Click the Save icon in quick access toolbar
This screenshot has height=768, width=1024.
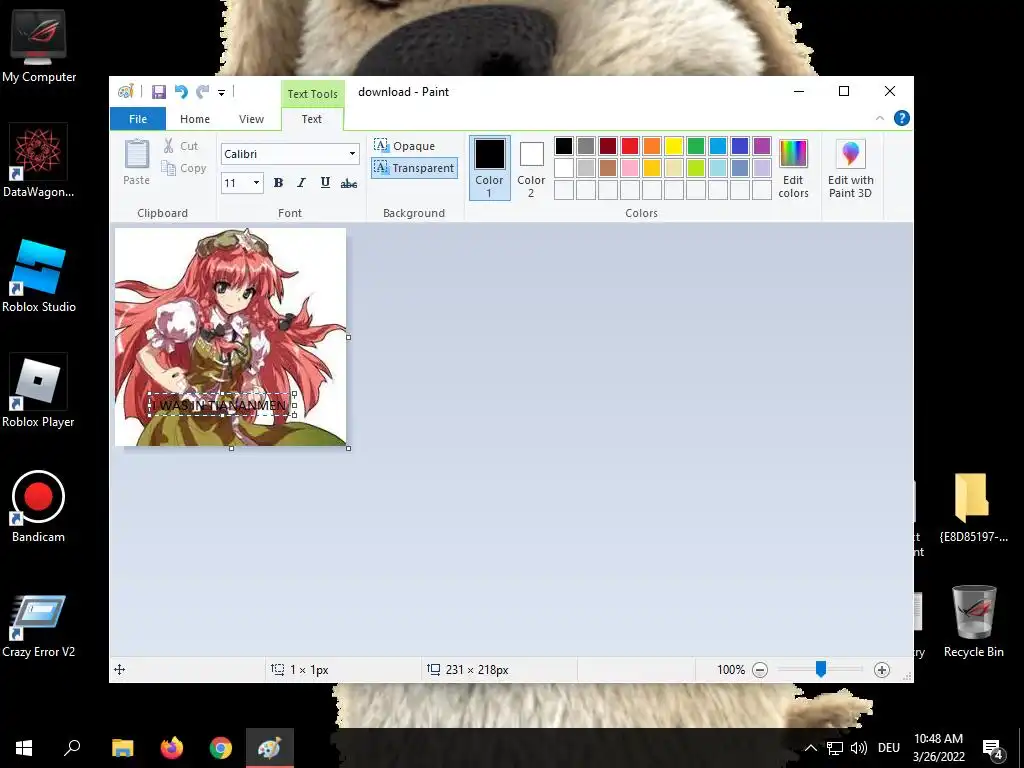159,92
